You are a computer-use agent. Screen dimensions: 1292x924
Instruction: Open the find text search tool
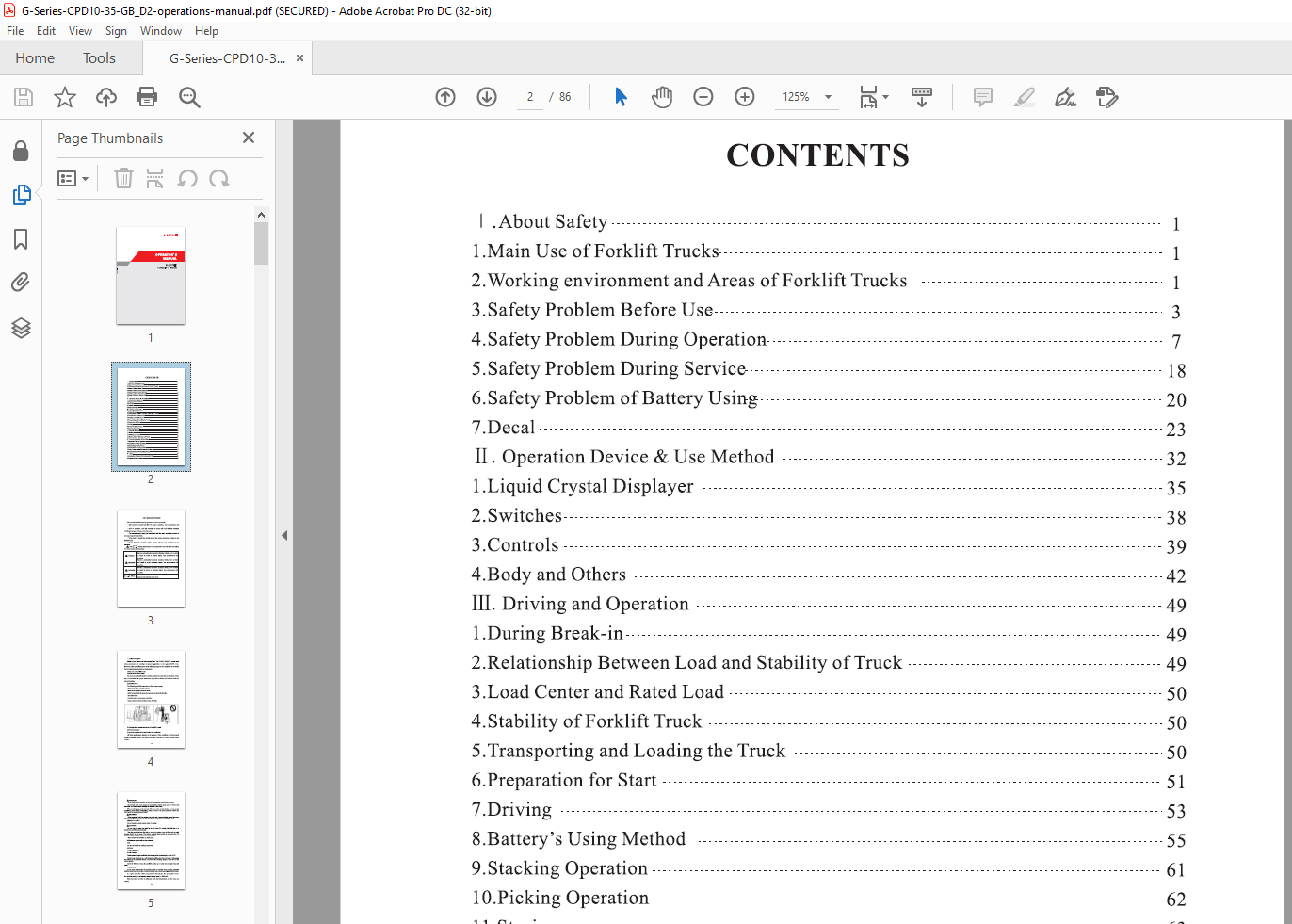[189, 97]
